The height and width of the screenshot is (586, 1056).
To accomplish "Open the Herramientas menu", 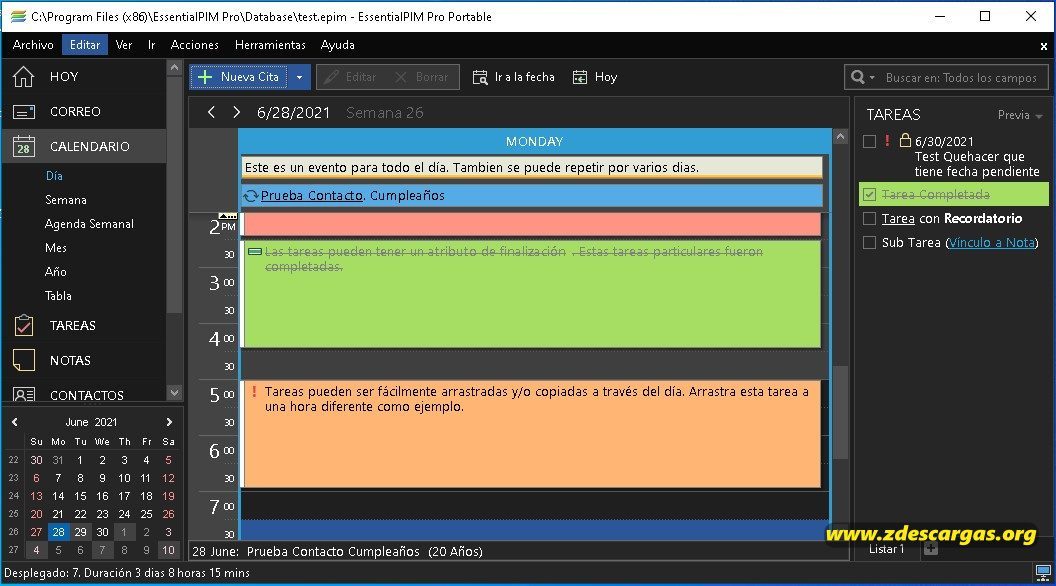I will (x=270, y=45).
